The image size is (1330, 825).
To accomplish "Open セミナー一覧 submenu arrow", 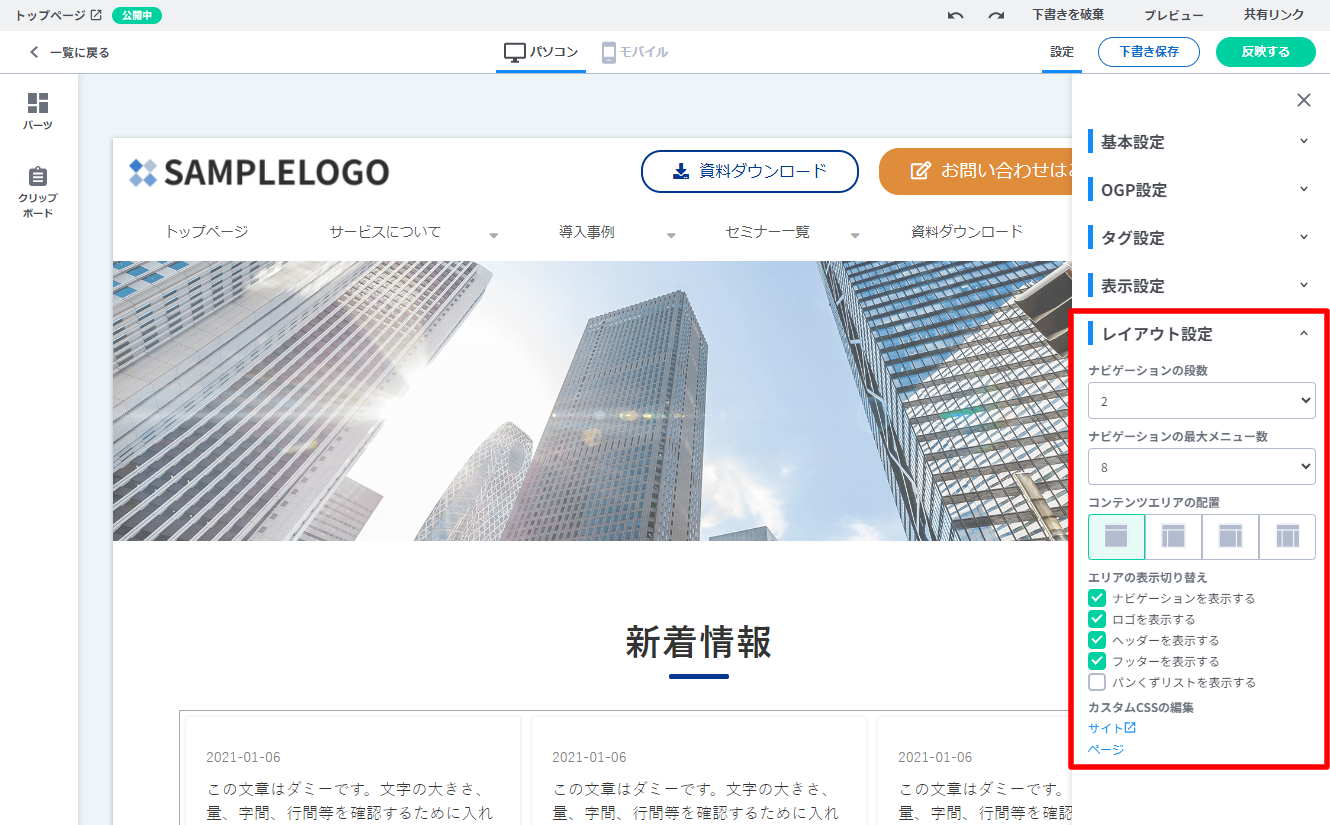I will [855, 236].
